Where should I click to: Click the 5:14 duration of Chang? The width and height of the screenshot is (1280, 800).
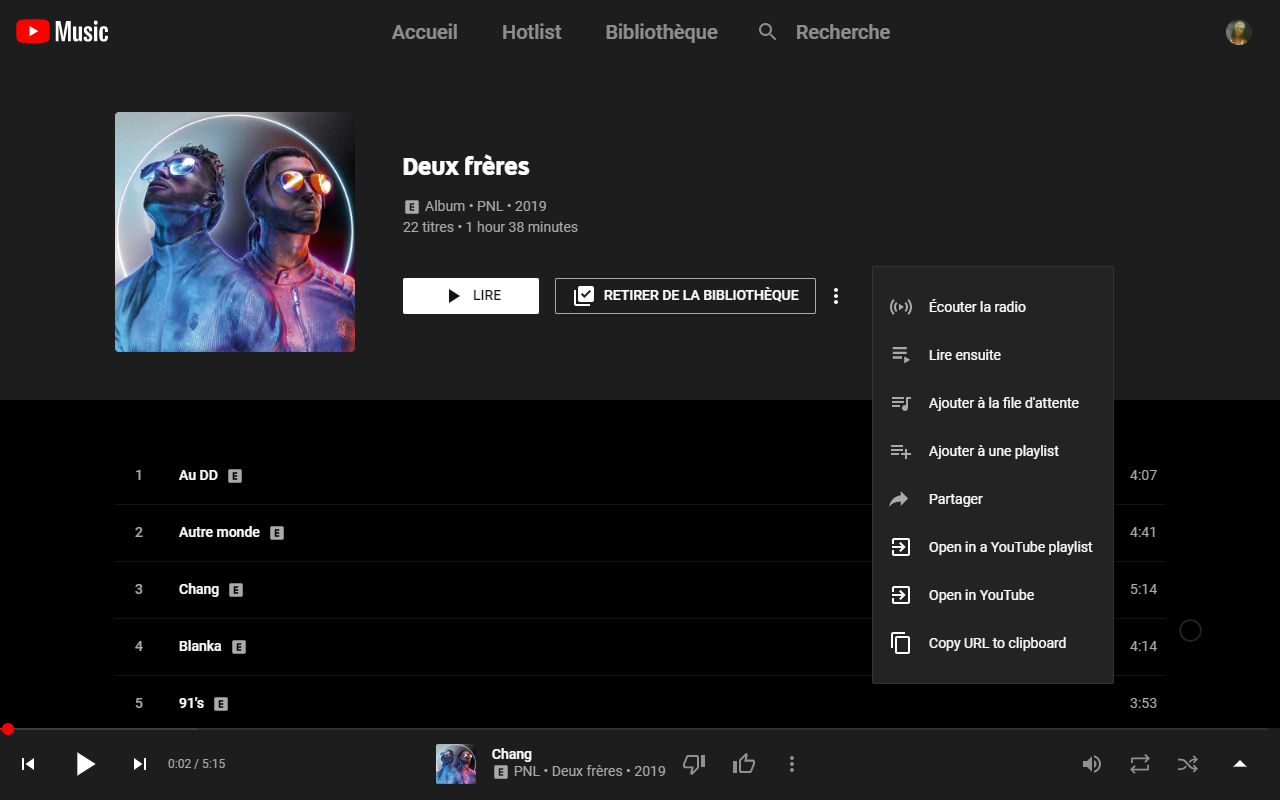(x=1143, y=590)
